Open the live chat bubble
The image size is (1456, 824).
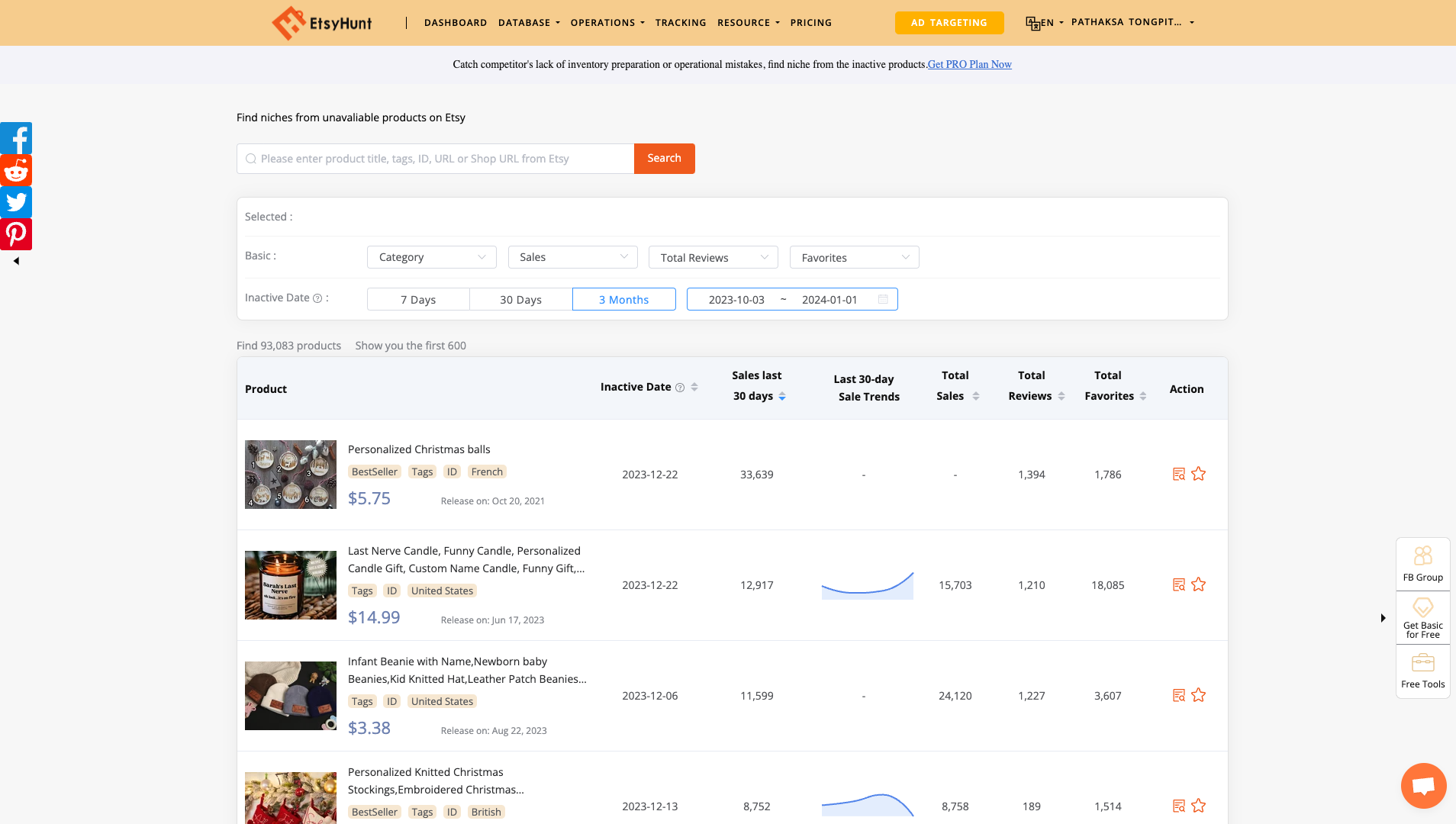click(x=1423, y=785)
